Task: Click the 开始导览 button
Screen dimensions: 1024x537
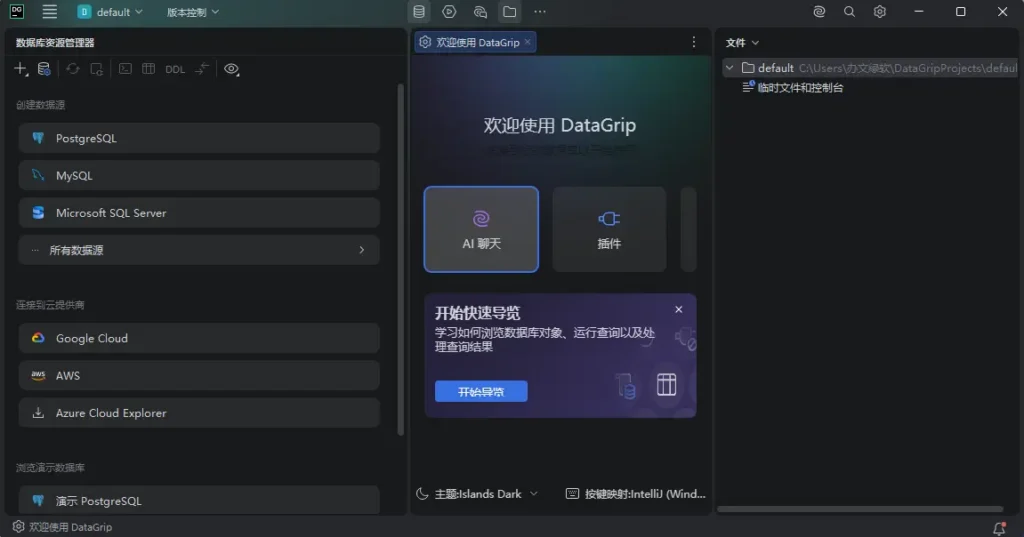Action: click(481, 391)
